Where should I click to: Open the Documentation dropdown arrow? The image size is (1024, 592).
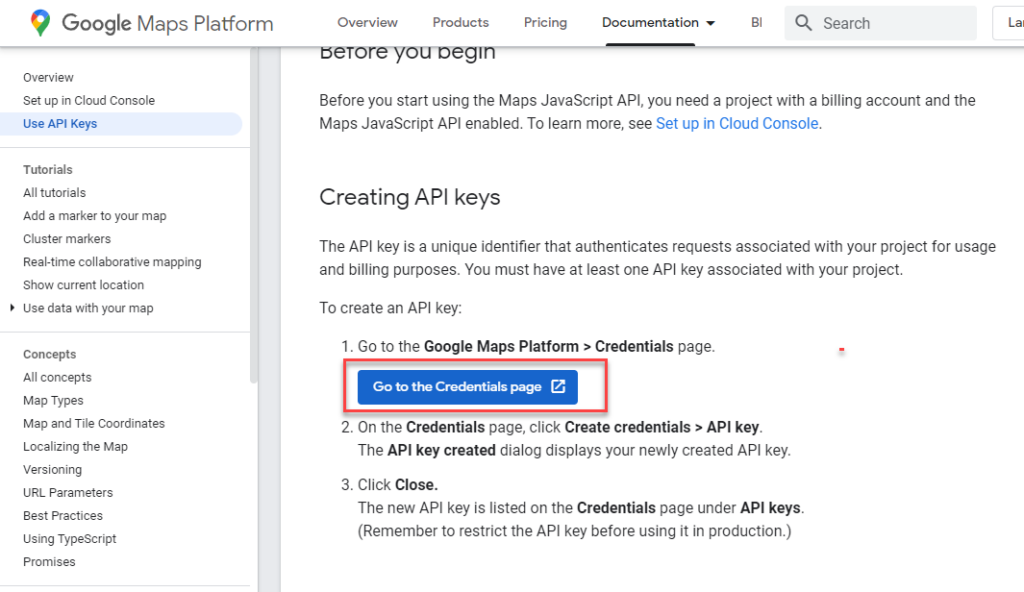[710, 22]
